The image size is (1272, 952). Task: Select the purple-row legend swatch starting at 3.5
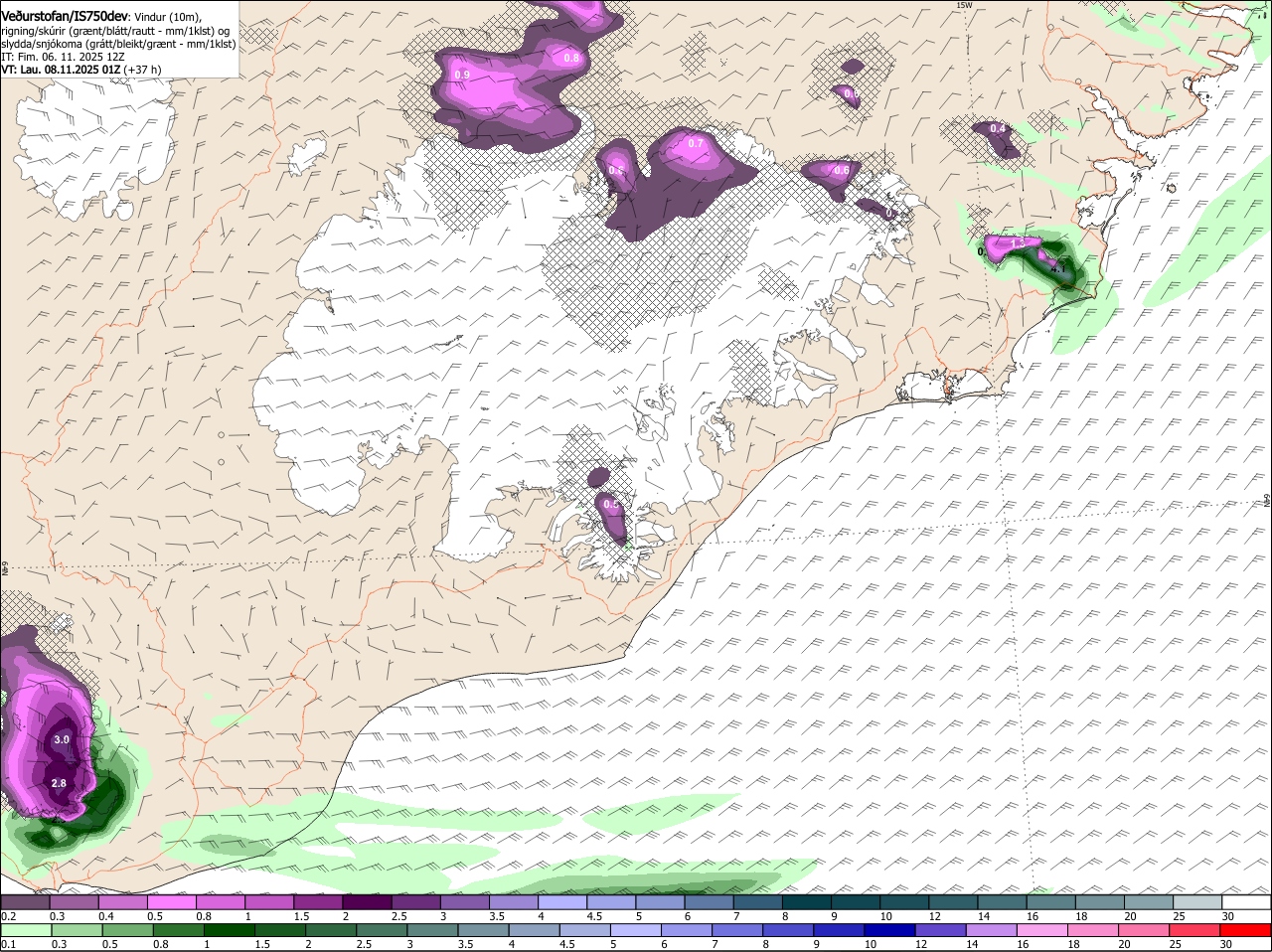tap(513, 902)
